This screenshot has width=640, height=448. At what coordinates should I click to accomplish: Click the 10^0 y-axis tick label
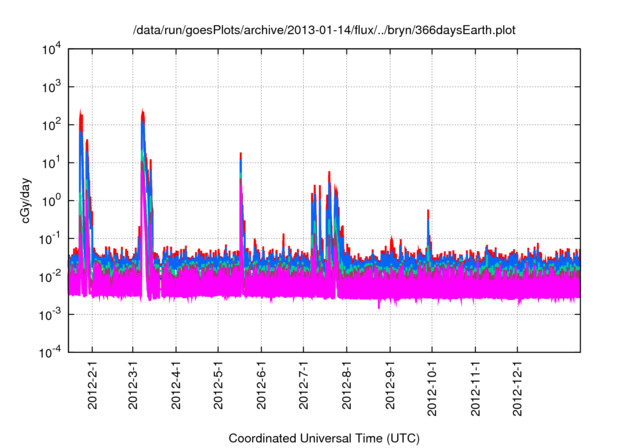coord(52,201)
